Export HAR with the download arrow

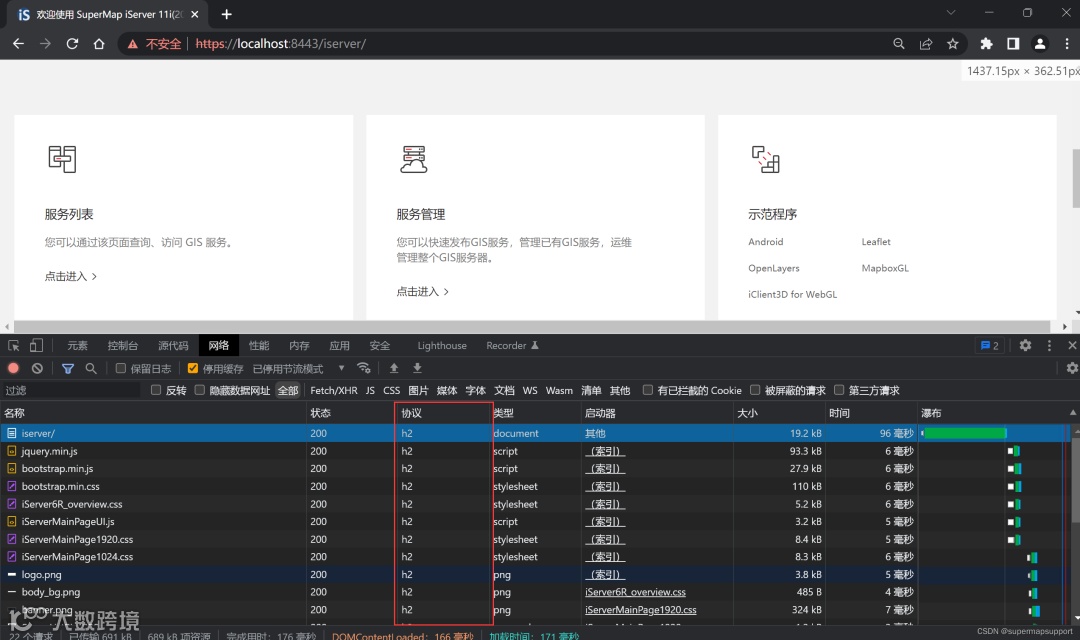pos(417,368)
